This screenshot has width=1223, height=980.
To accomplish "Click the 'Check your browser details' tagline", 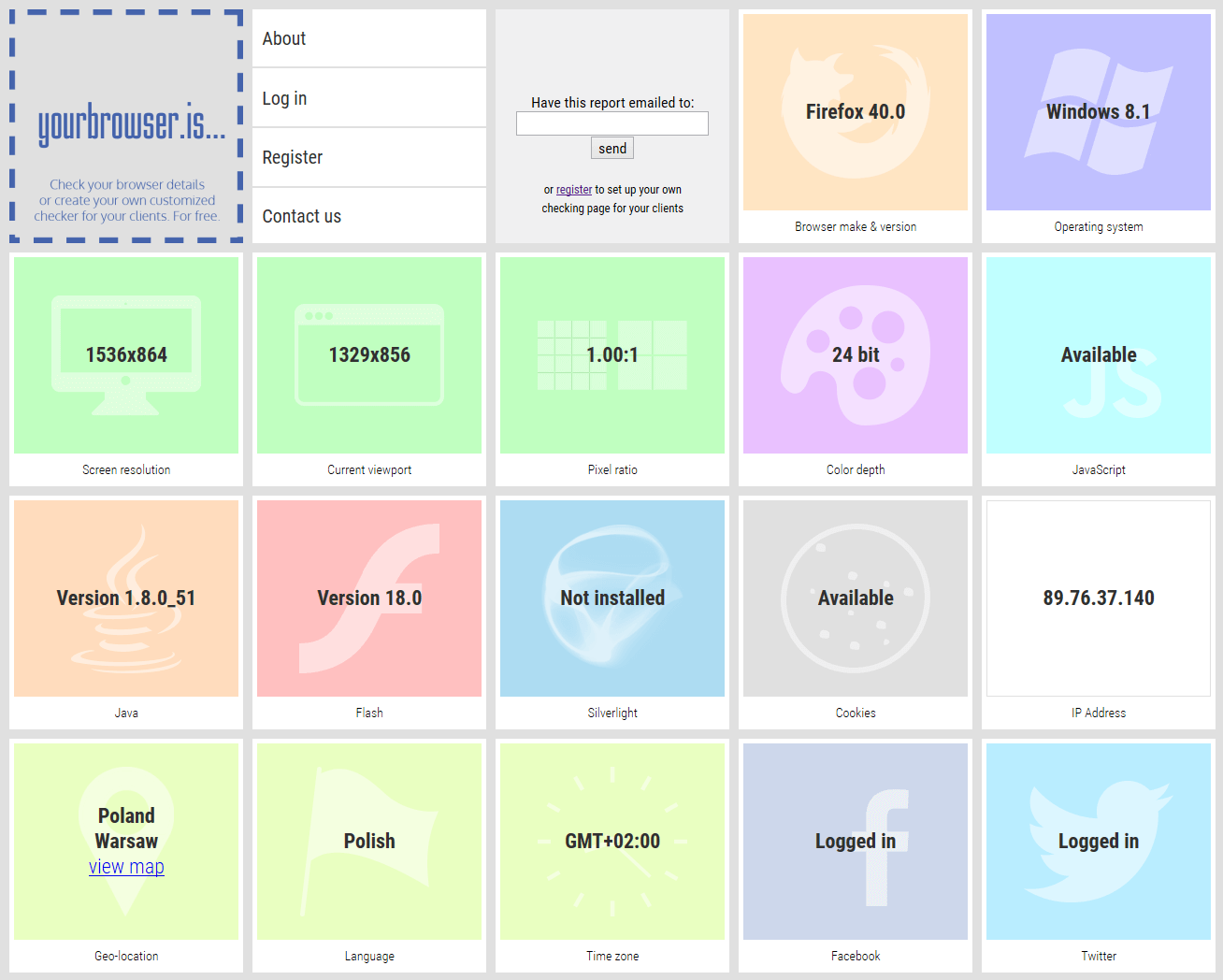I will [x=127, y=185].
